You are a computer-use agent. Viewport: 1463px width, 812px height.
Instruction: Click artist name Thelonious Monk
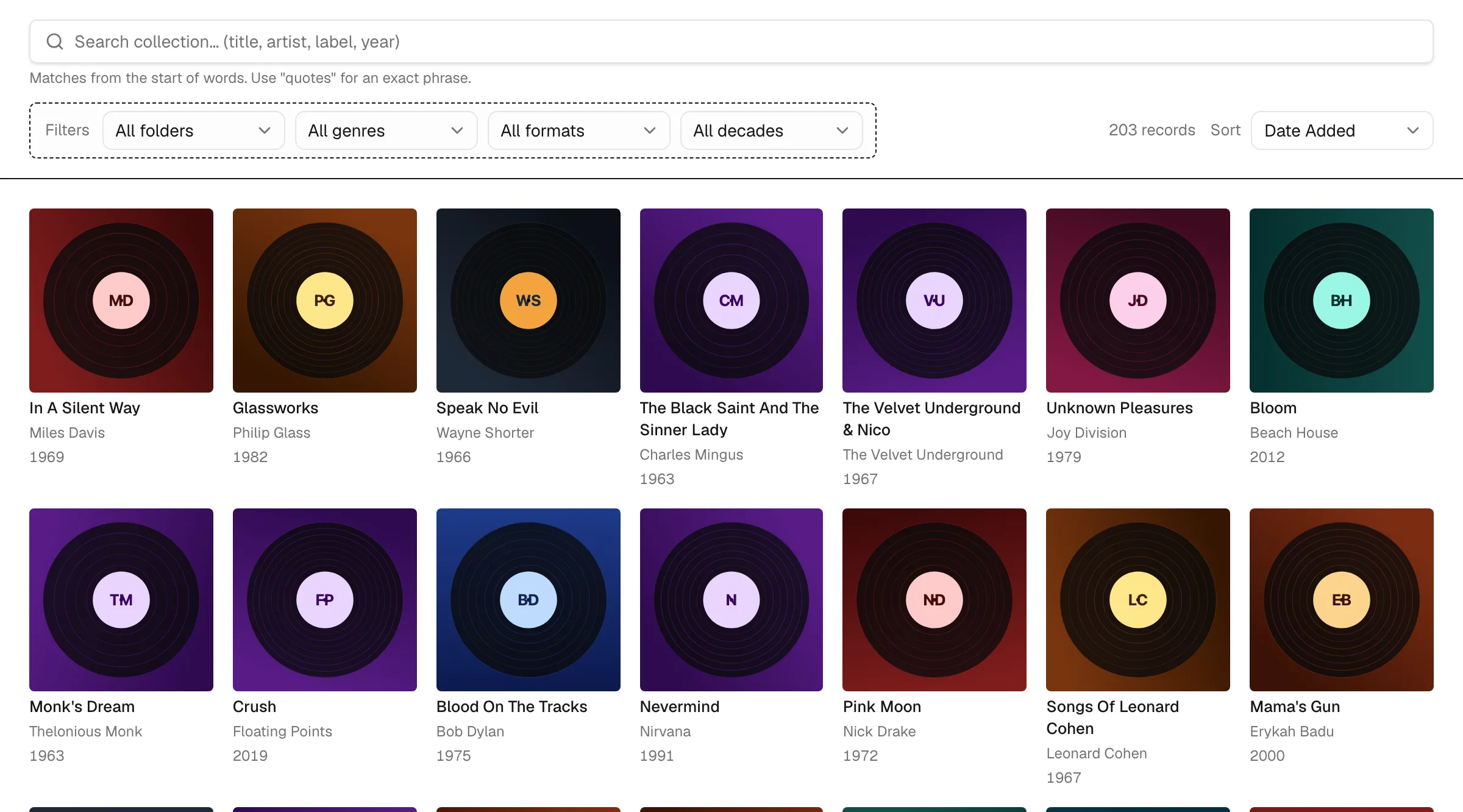pos(86,732)
